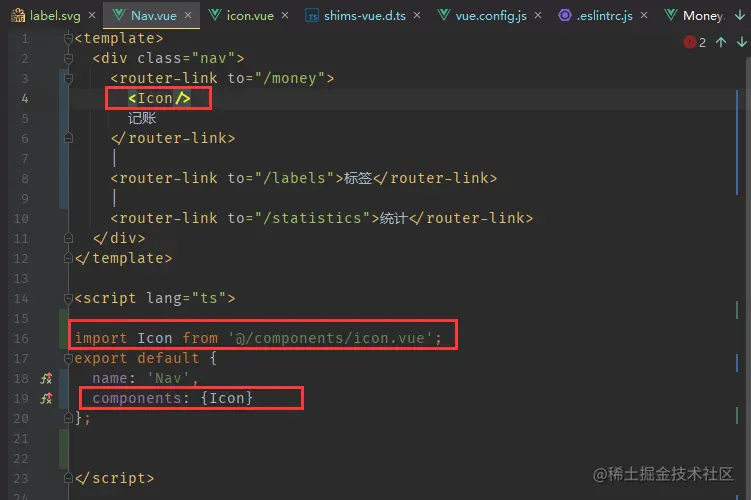
Task: Click gutter icon on line 19
Action: pos(46,398)
